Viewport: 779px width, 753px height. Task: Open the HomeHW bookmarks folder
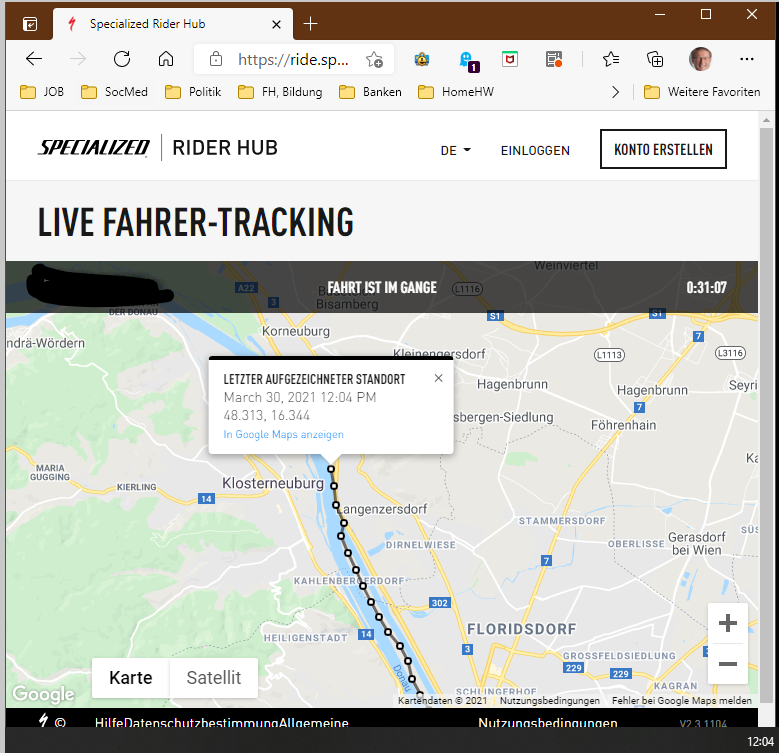coord(456,92)
